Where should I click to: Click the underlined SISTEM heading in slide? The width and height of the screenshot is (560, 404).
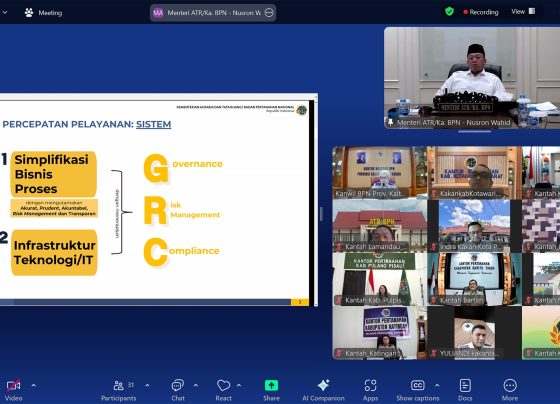click(154, 124)
